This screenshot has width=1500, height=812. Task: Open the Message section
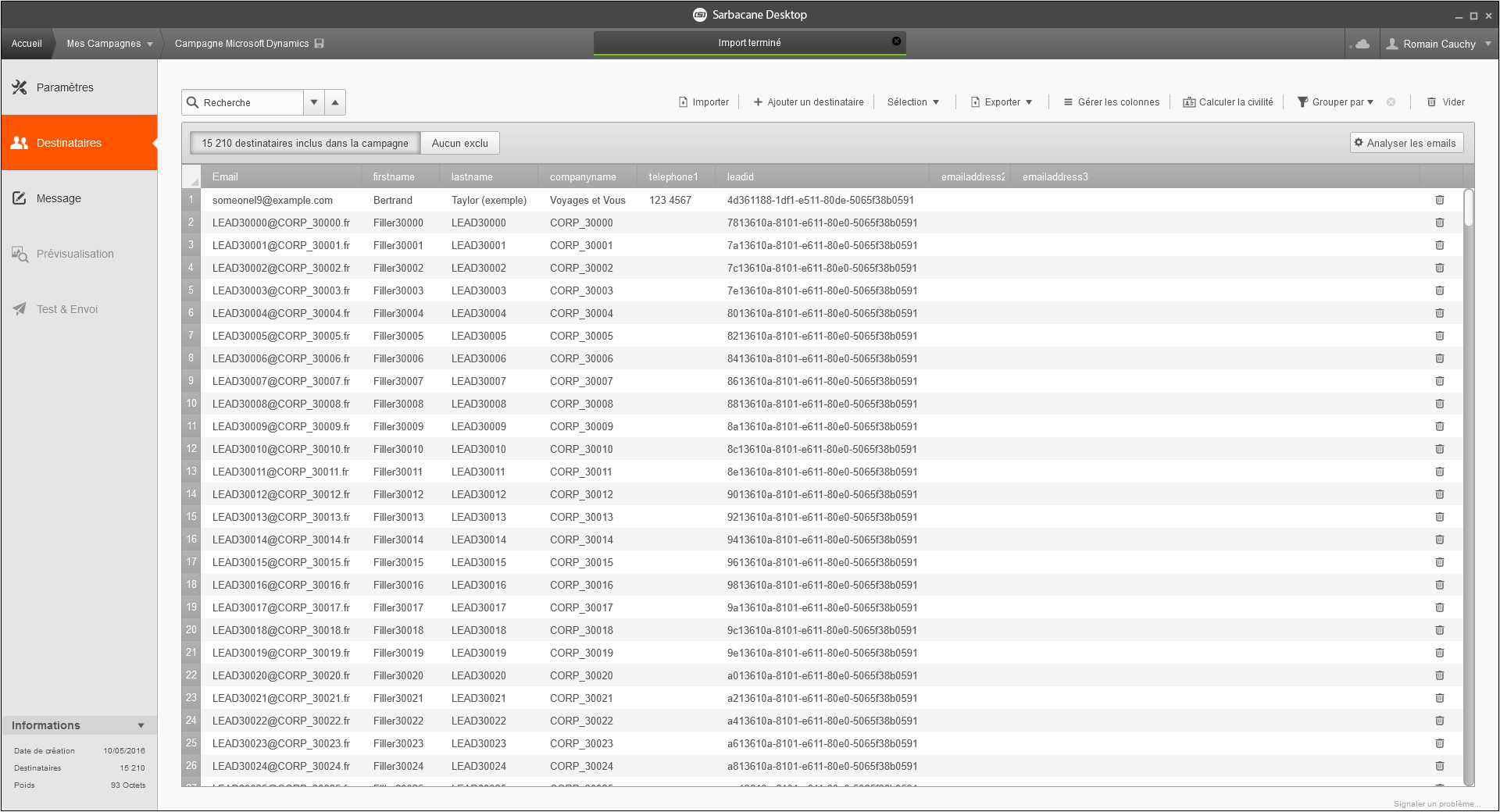tap(79, 198)
